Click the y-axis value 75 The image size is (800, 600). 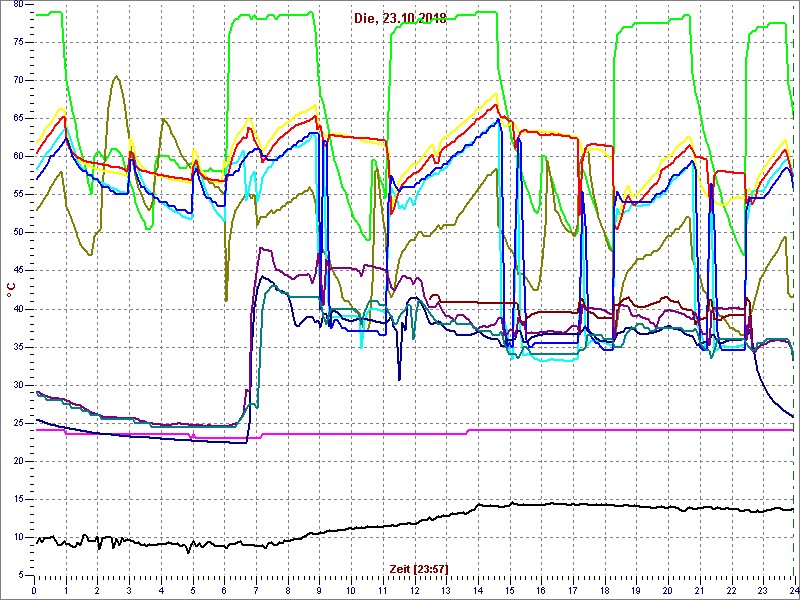(x=18, y=42)
